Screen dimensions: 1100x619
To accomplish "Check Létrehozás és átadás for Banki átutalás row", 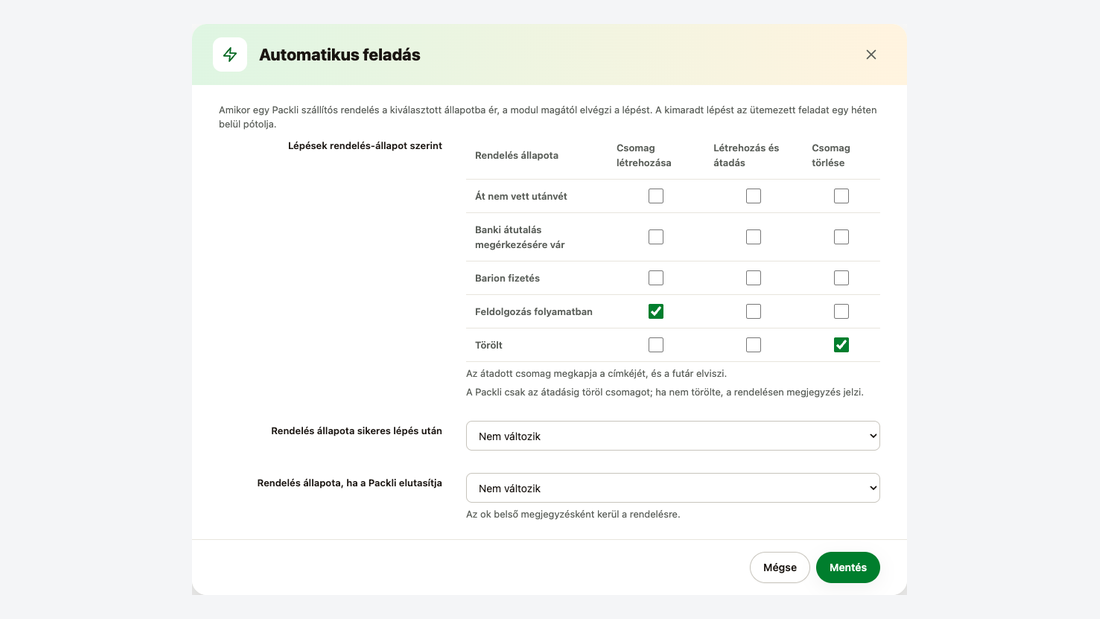I will tap(753, 237).
